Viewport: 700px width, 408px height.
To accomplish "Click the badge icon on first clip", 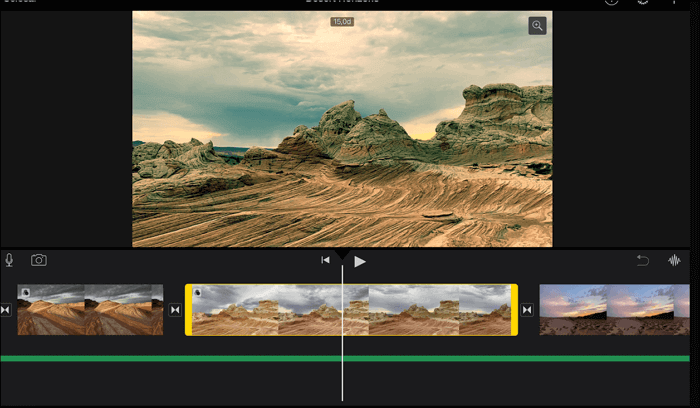I will (x=26, y=293).
